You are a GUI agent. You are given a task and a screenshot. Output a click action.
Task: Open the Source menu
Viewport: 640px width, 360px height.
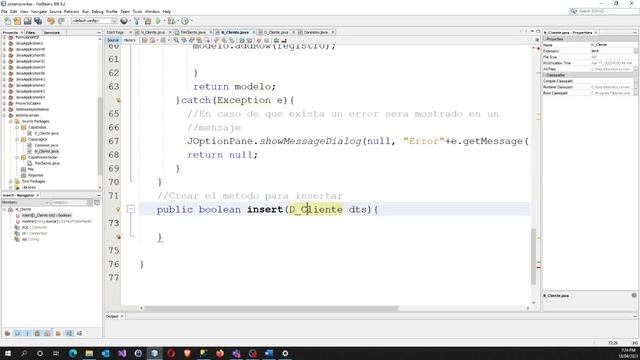point(55,11)
